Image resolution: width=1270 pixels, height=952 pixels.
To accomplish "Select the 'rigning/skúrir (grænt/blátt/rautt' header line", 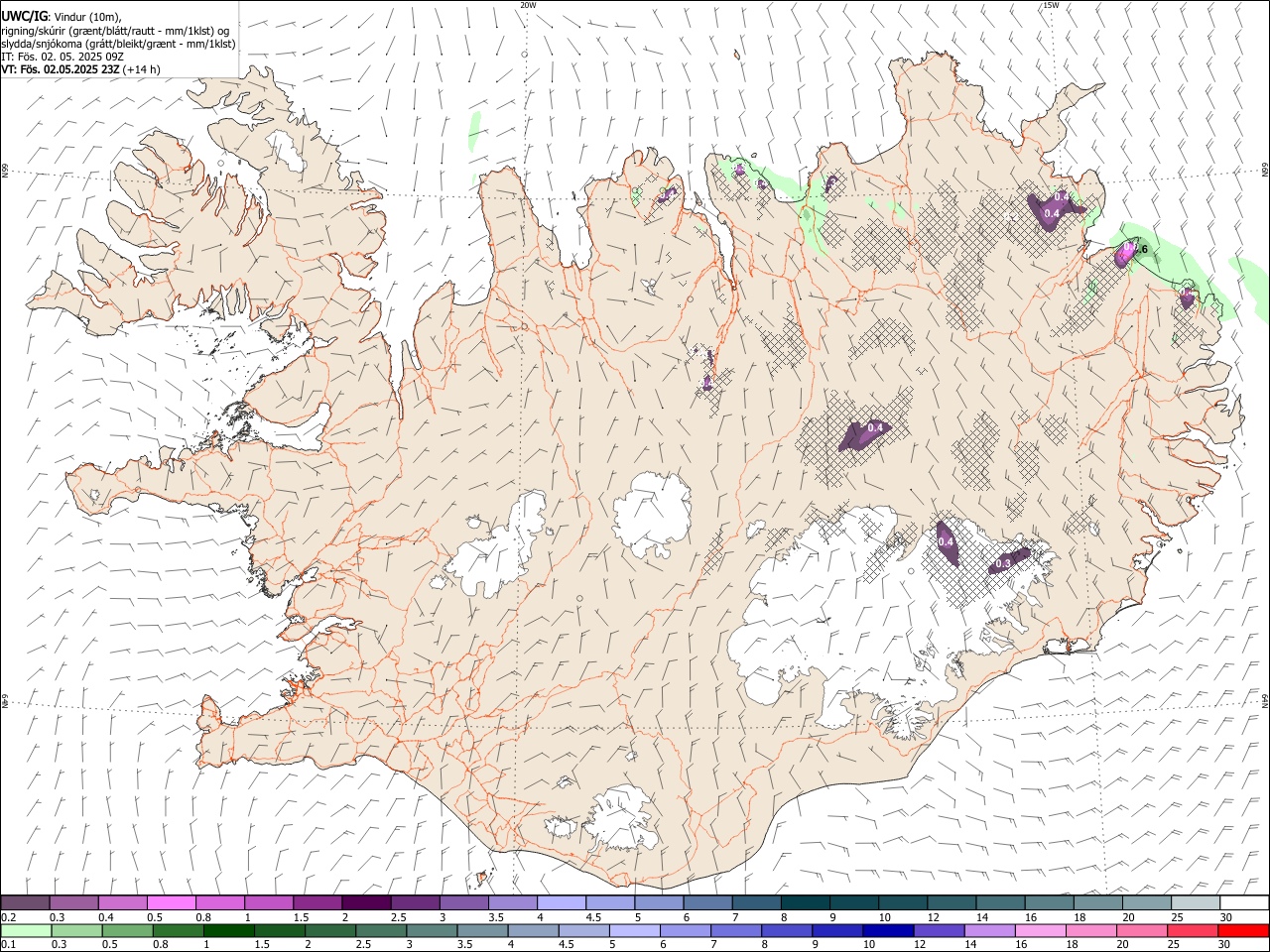I will click(117, 30).
